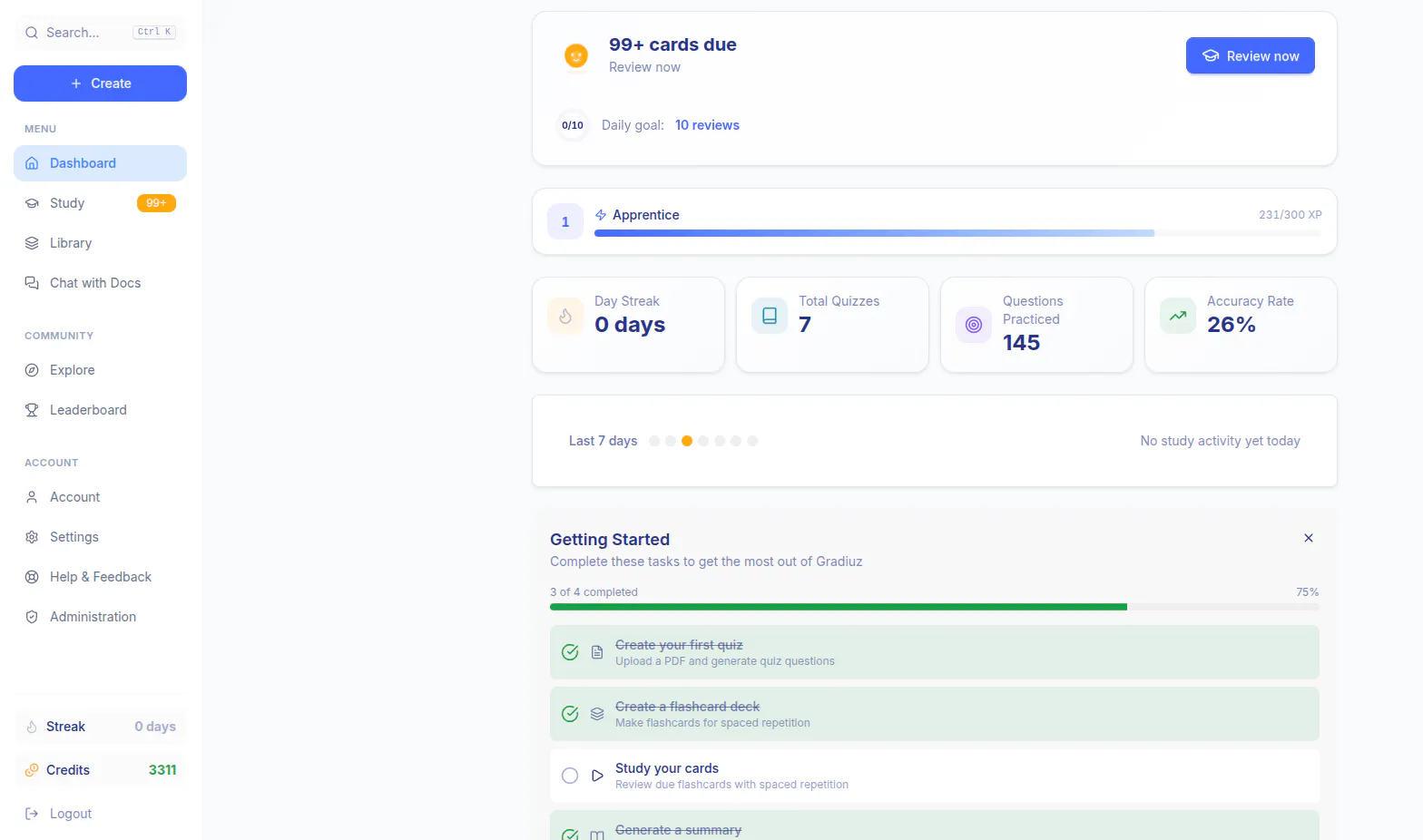The image size is (1423, 840).
Task: Click the Getting Started green progress bar
Action: pos(934,607)
